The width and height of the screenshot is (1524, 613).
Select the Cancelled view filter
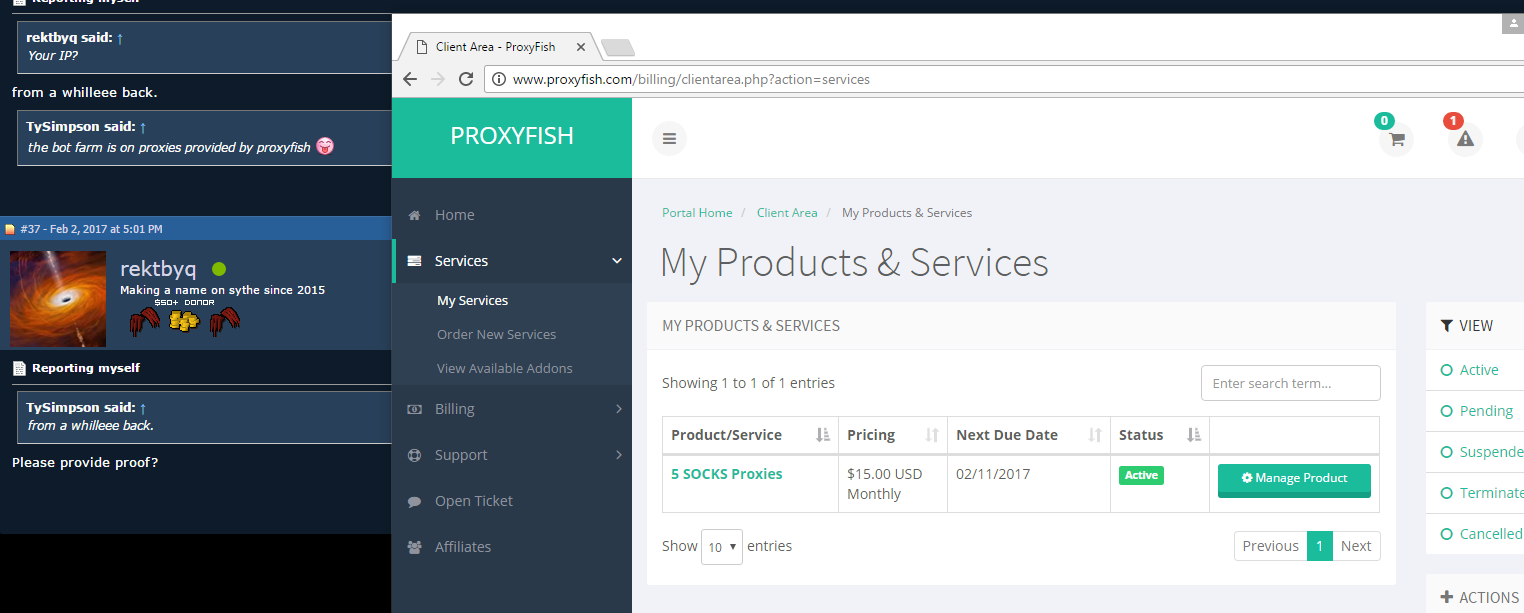[x=1481, y=534]
